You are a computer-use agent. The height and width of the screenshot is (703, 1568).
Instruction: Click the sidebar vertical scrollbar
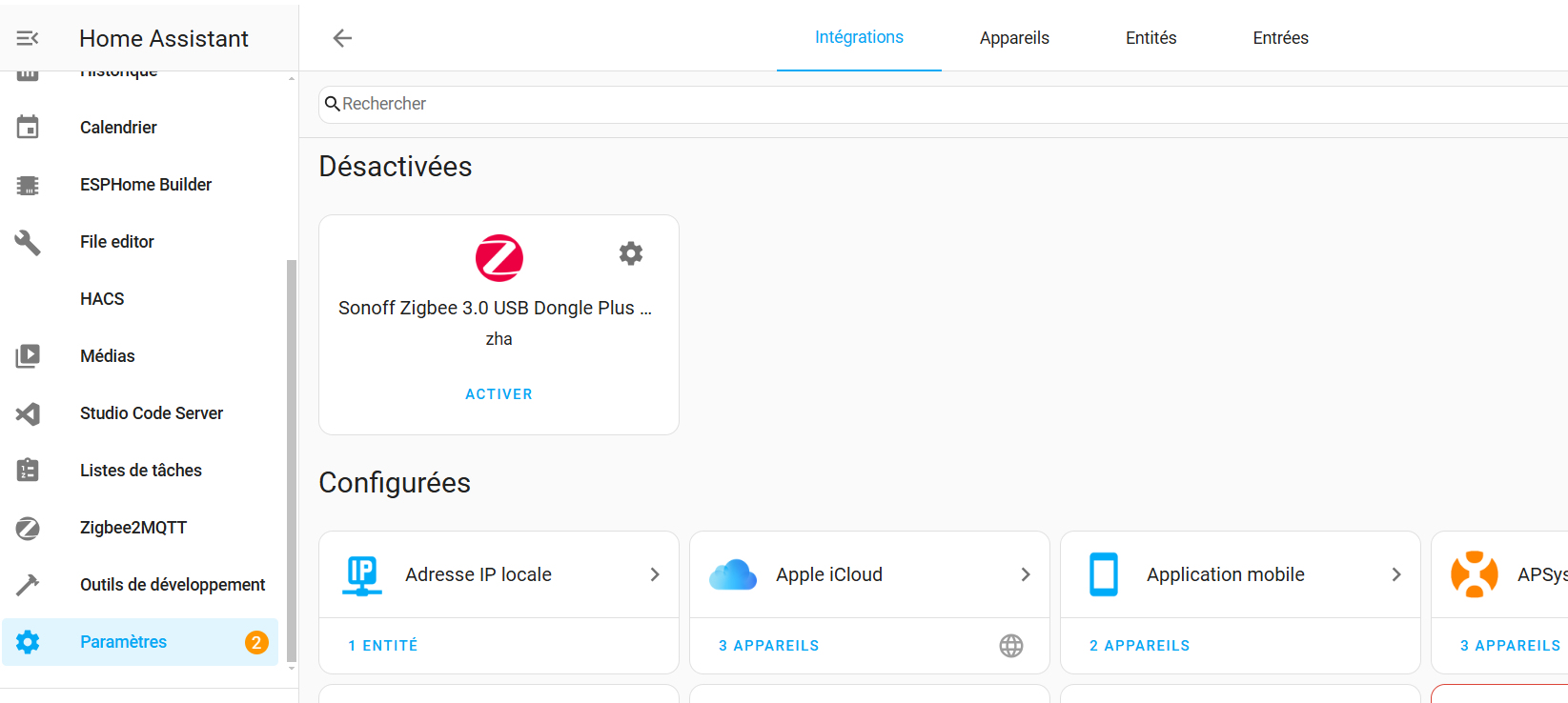click(292, 457)
